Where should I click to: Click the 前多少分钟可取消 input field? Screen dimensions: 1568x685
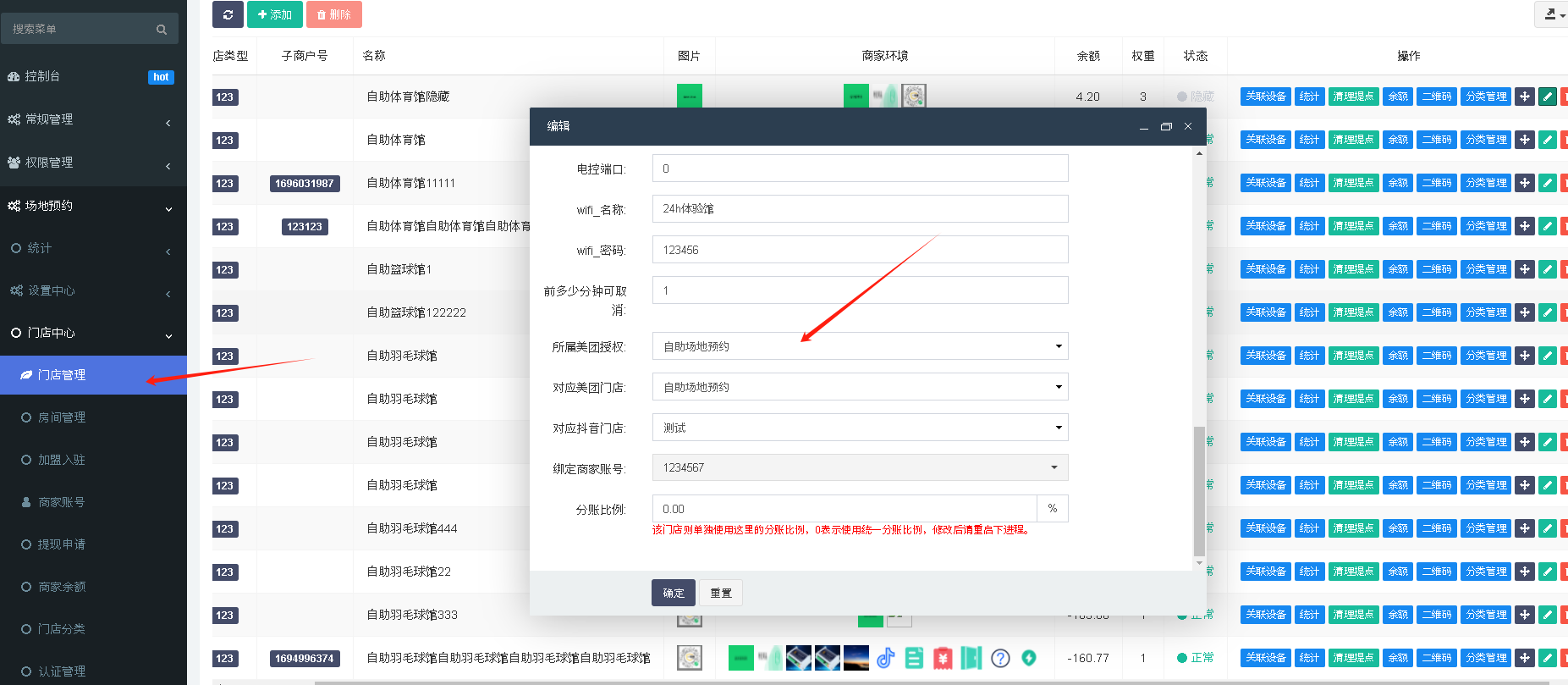[860, 290]
